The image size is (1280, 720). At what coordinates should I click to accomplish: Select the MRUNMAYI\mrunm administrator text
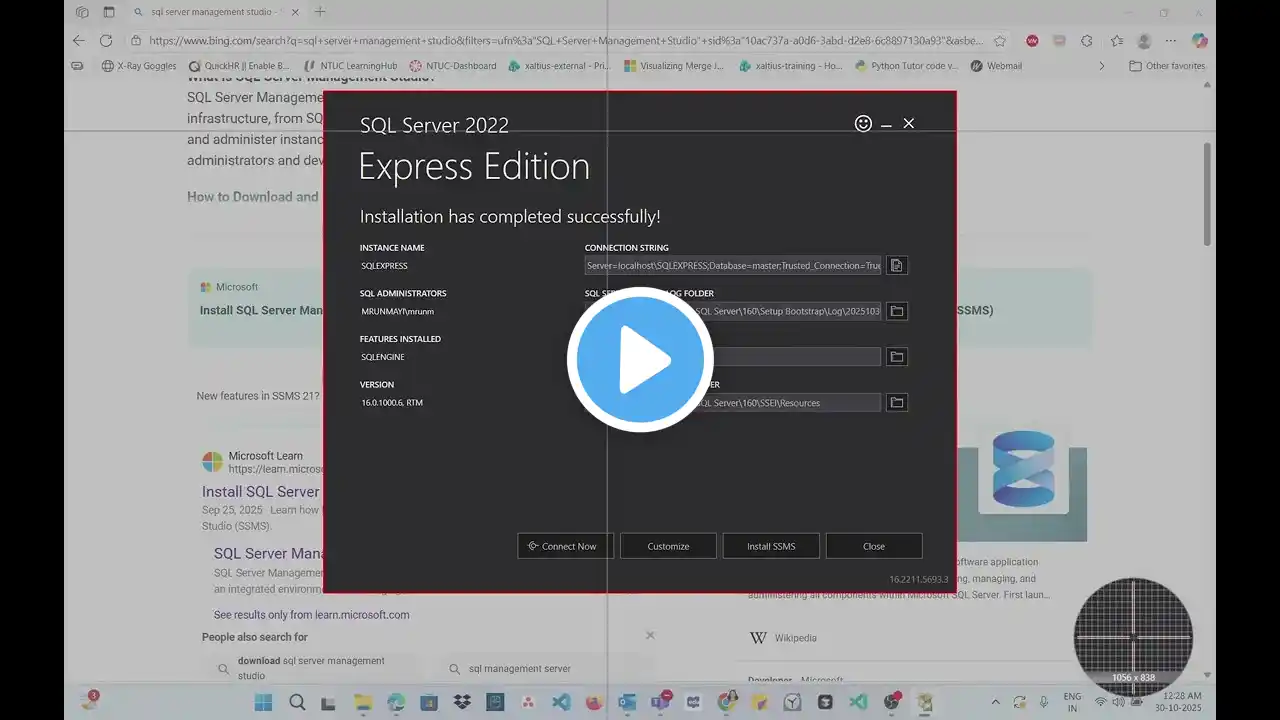[398, 312]
